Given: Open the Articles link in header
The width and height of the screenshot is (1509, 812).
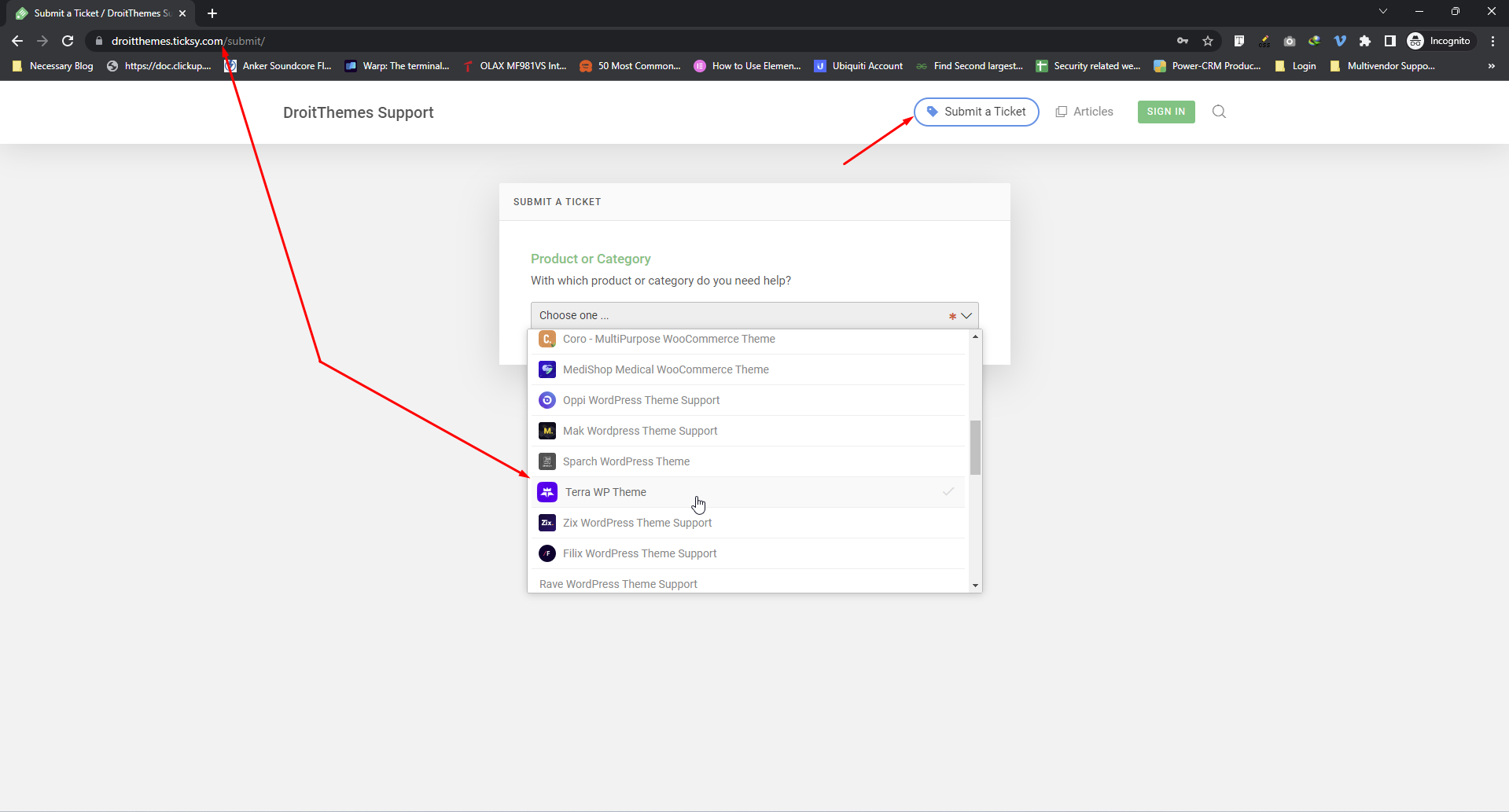Looking at the screenshot, I should point(1084,112).
